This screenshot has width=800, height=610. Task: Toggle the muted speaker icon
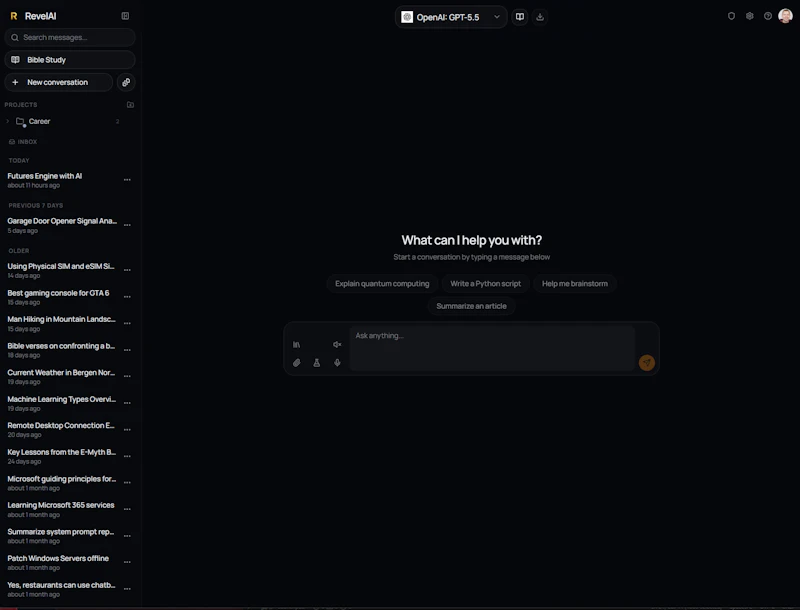337,344
